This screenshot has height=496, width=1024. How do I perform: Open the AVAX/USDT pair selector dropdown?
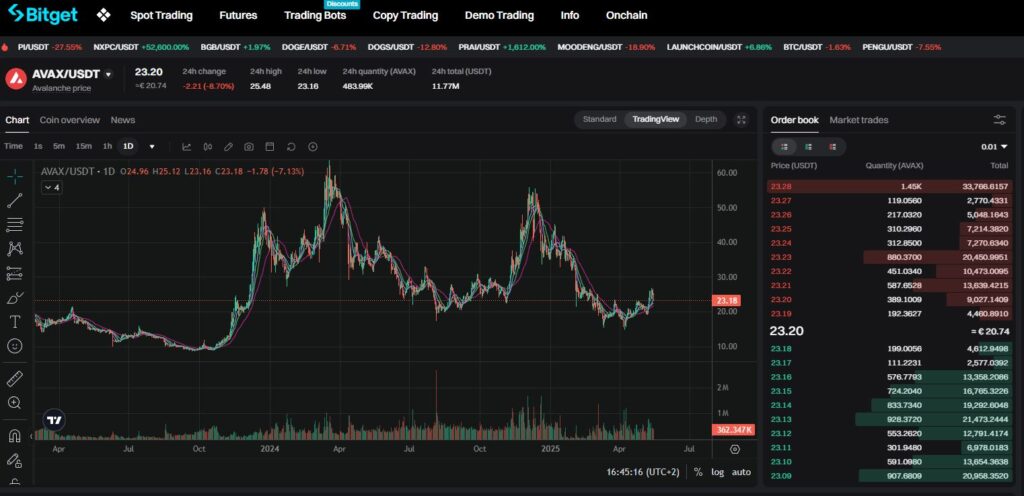point(108,74)
